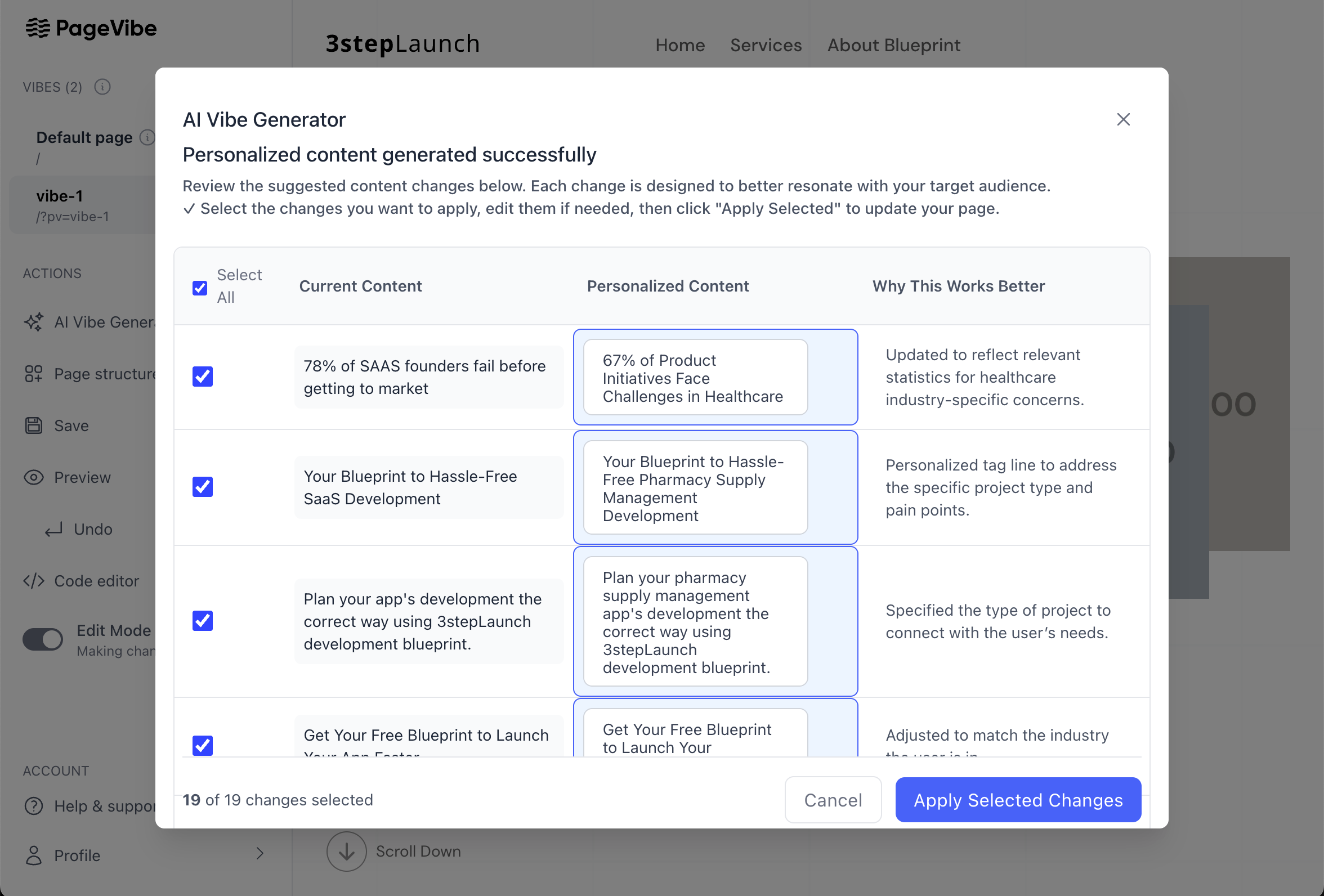Open About Blueprint nav item

tap(893, 45)
